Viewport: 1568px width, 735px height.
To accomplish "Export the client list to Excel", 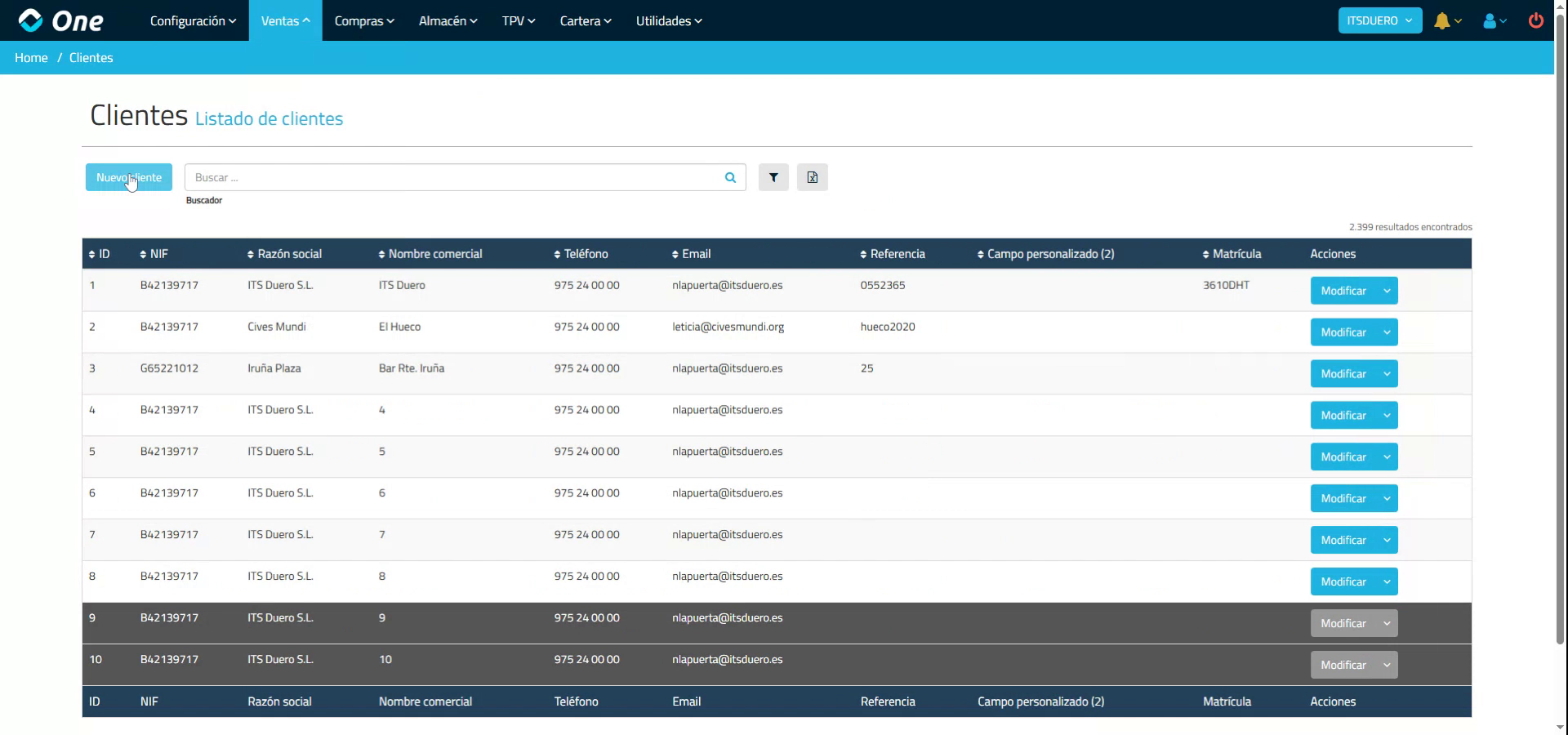I will tap(812, 177).
